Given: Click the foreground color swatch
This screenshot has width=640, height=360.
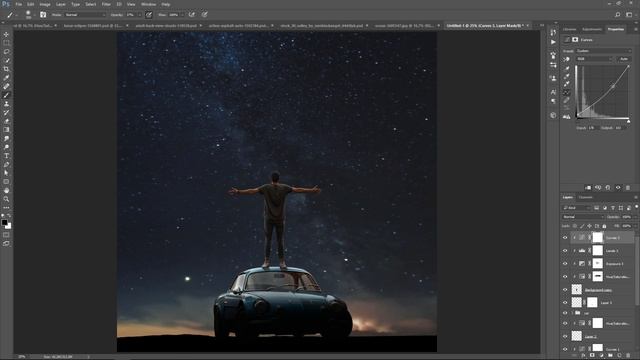Looking at the screenshot, I should (x=4, y=222).
